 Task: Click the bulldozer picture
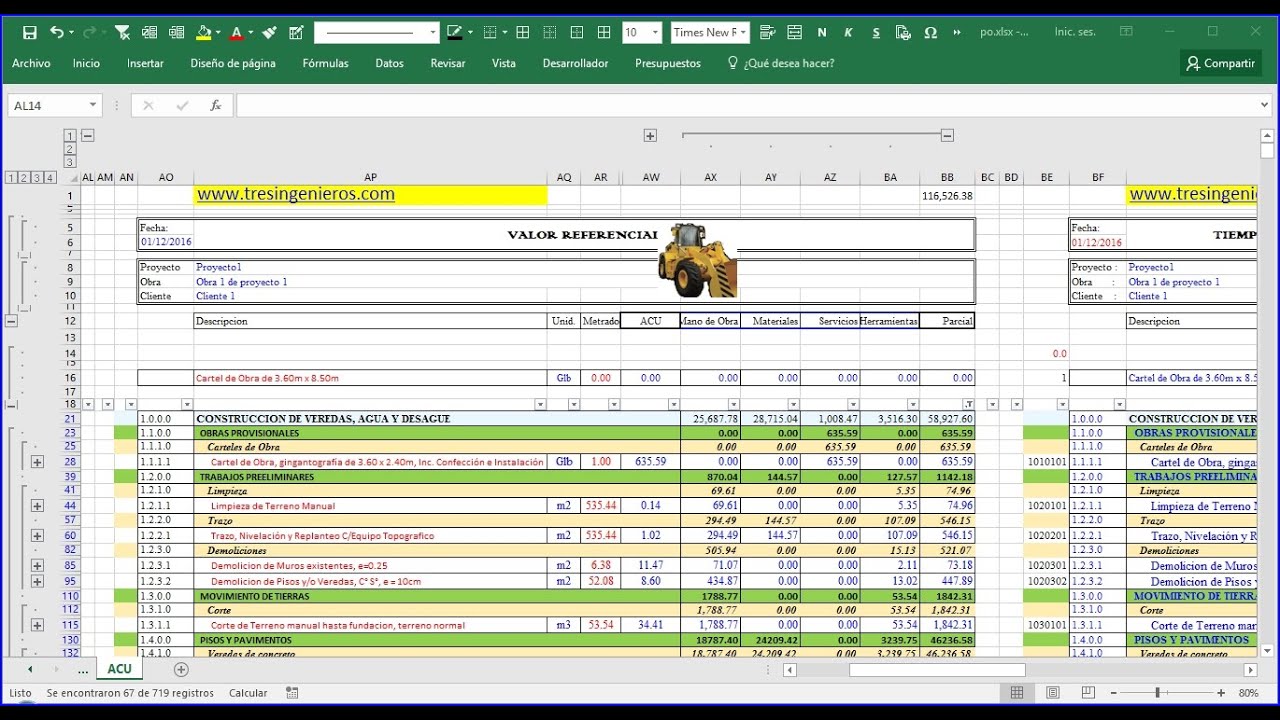[x=697, y=260]
